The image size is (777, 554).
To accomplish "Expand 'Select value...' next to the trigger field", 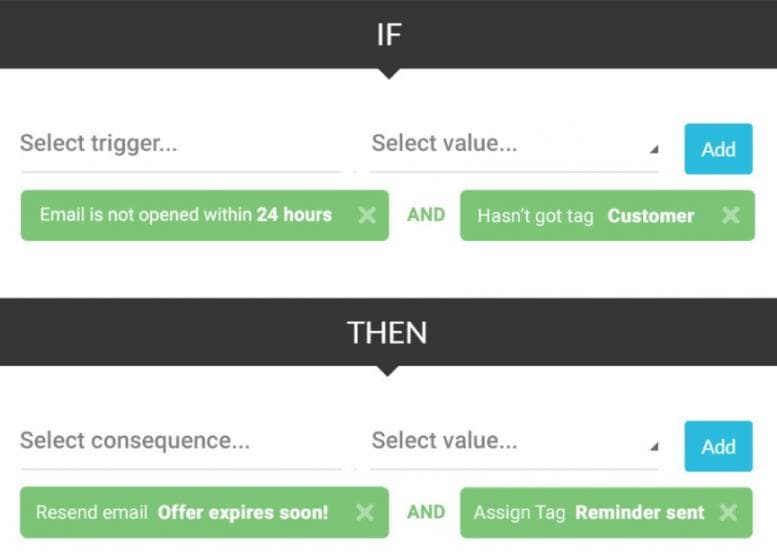I will click(x=513, y=144).
